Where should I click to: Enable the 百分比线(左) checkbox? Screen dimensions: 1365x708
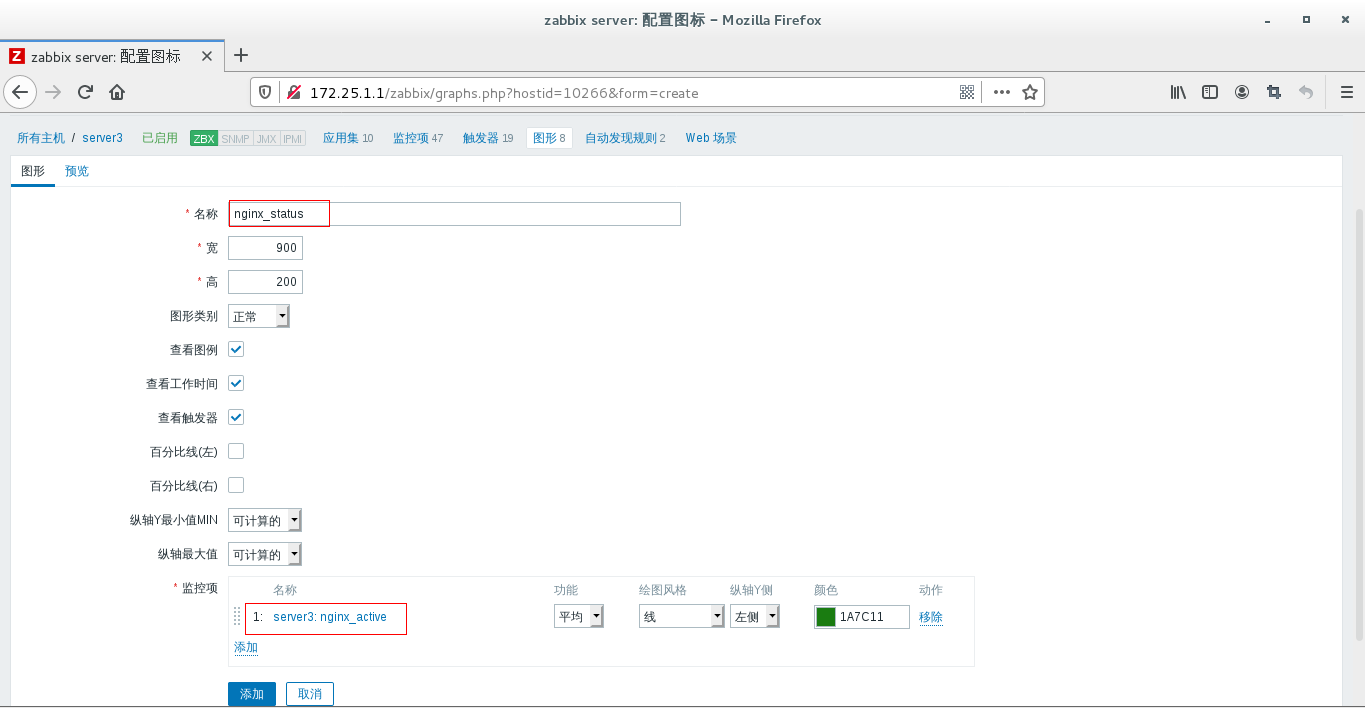(x=236, y=452)
